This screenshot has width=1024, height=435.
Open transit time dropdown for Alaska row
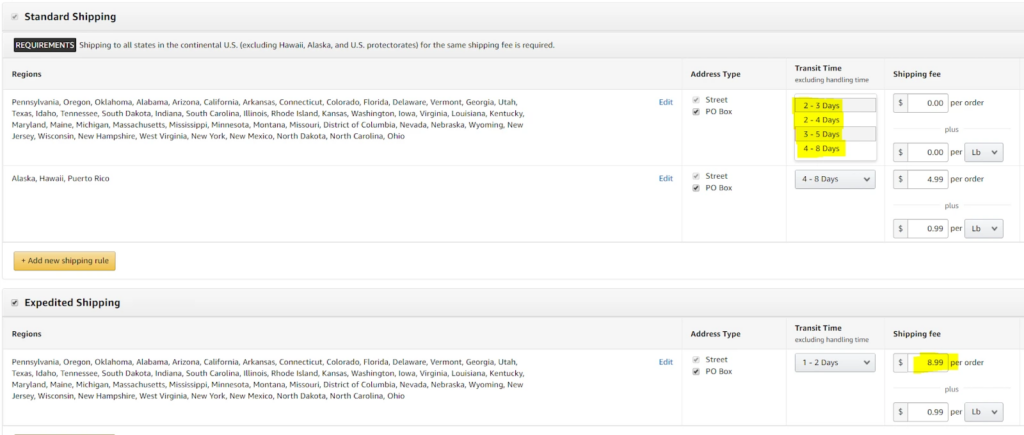point(835,179)
